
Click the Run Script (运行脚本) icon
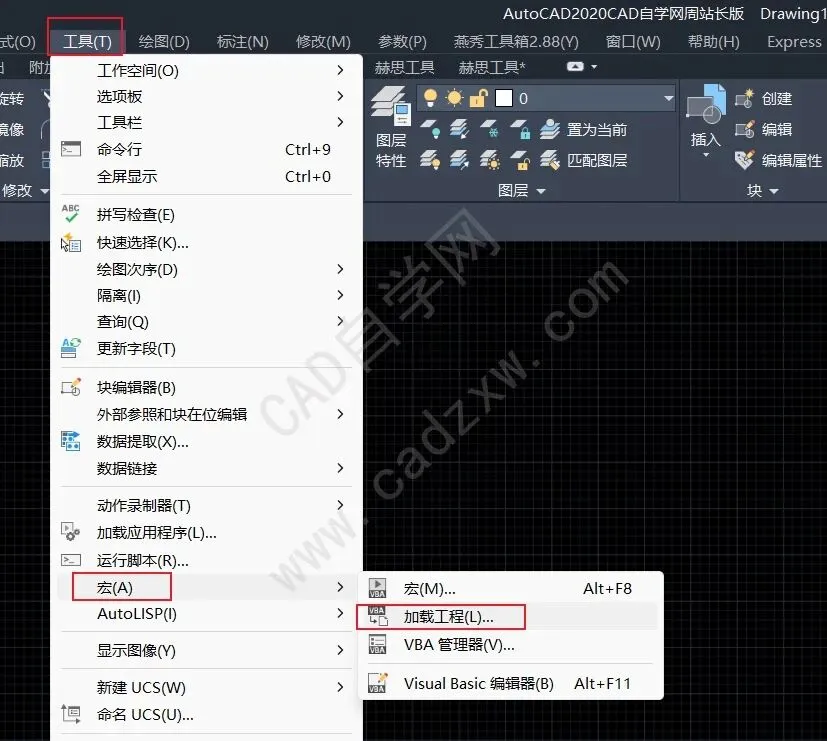[x=71, y=560]
